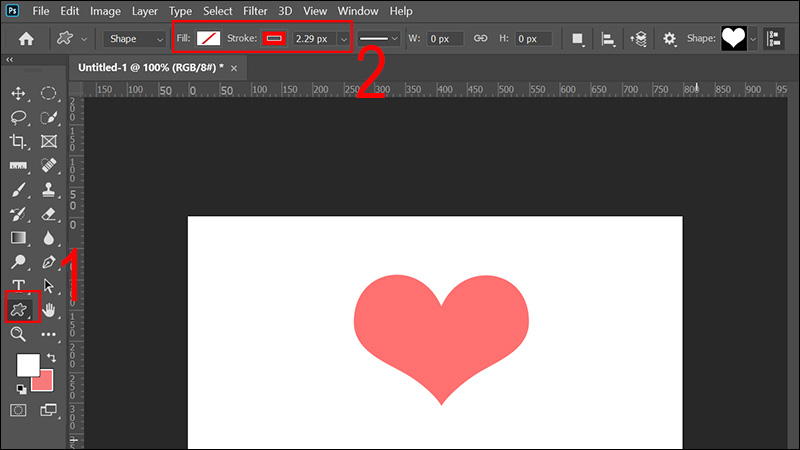Open the Layer menu
Screen dimensions: 800x450
(x=144, y=11)
